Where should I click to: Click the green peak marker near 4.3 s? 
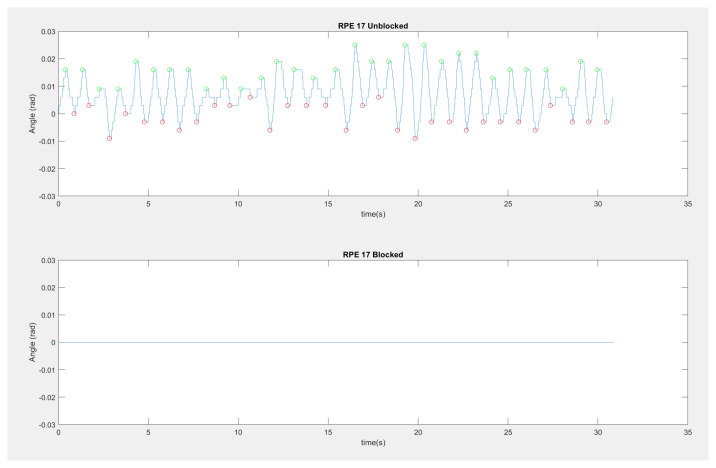coord(136,62)
